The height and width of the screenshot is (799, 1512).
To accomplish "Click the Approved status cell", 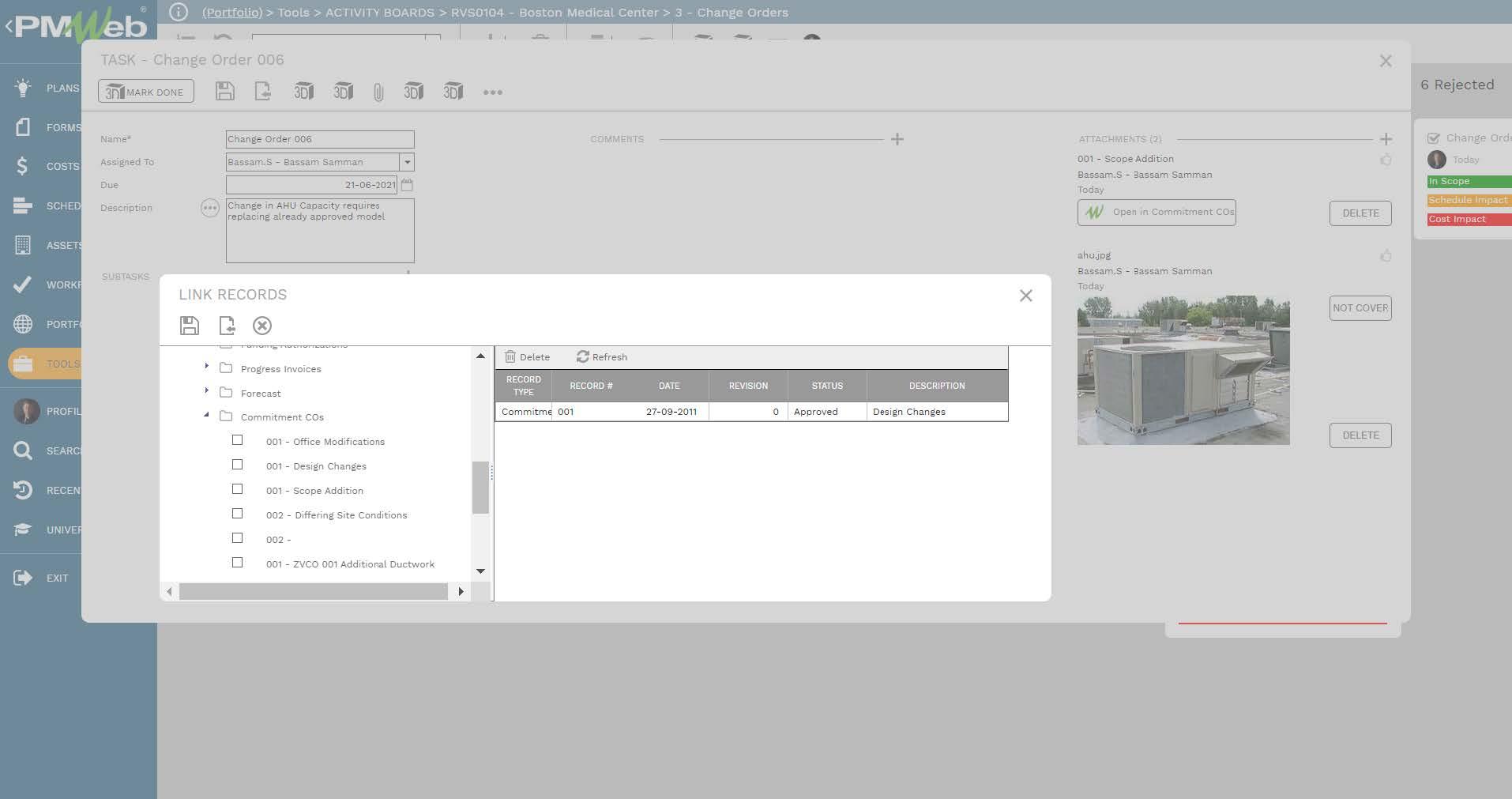I will pyautogui.click(x=827, y=412).
